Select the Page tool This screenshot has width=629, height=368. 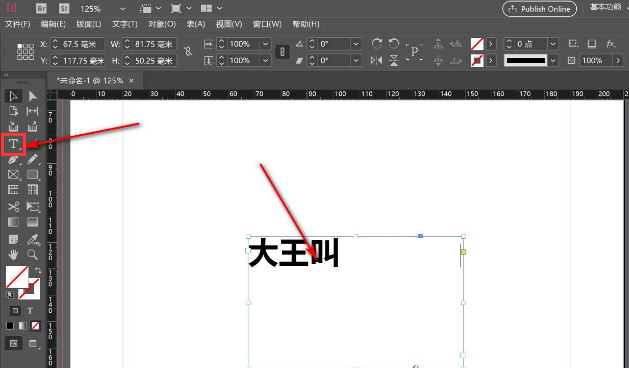tap(13, 111)
